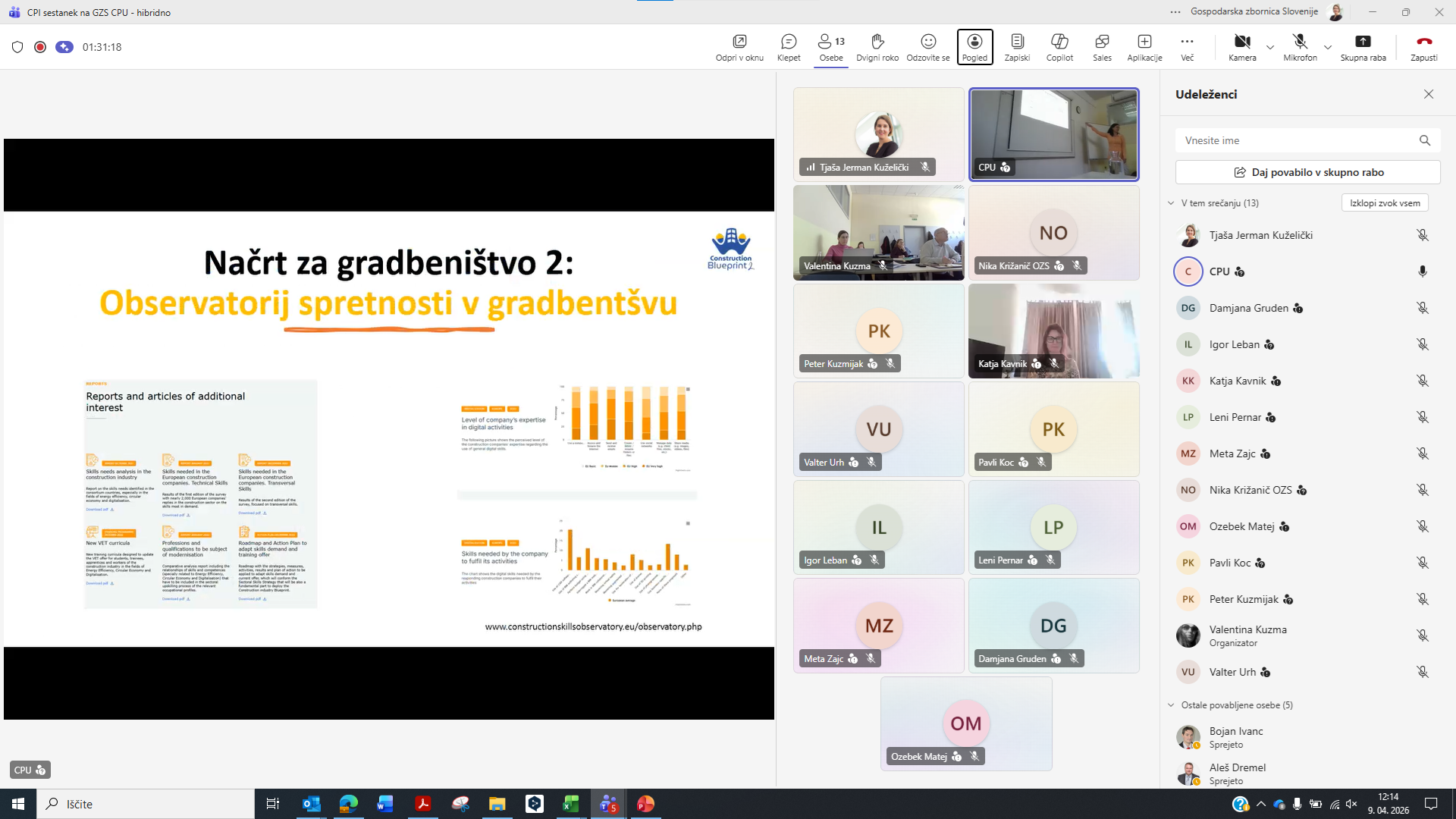
Task: Expand camera options dropdown arrow
Action: pos(1270,48)
